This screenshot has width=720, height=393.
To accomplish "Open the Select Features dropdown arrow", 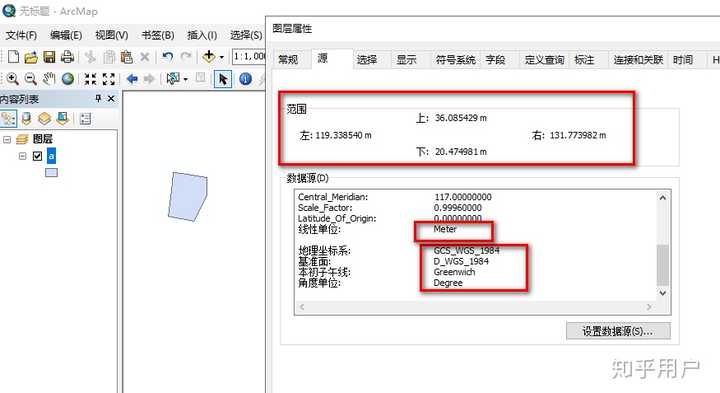I will (x=186, y=79).
